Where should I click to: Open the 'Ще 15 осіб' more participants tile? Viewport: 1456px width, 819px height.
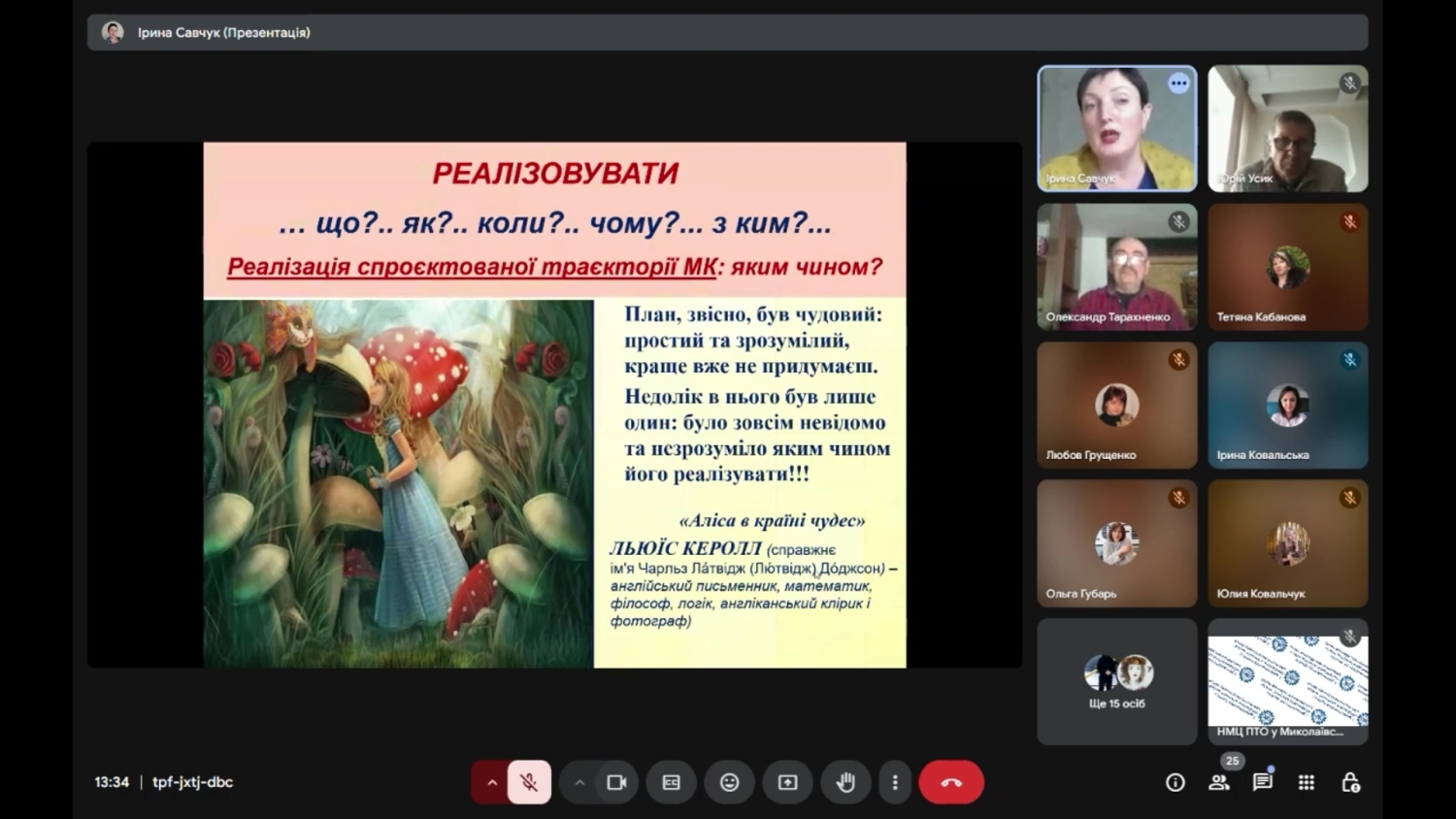coord(1117,682)
